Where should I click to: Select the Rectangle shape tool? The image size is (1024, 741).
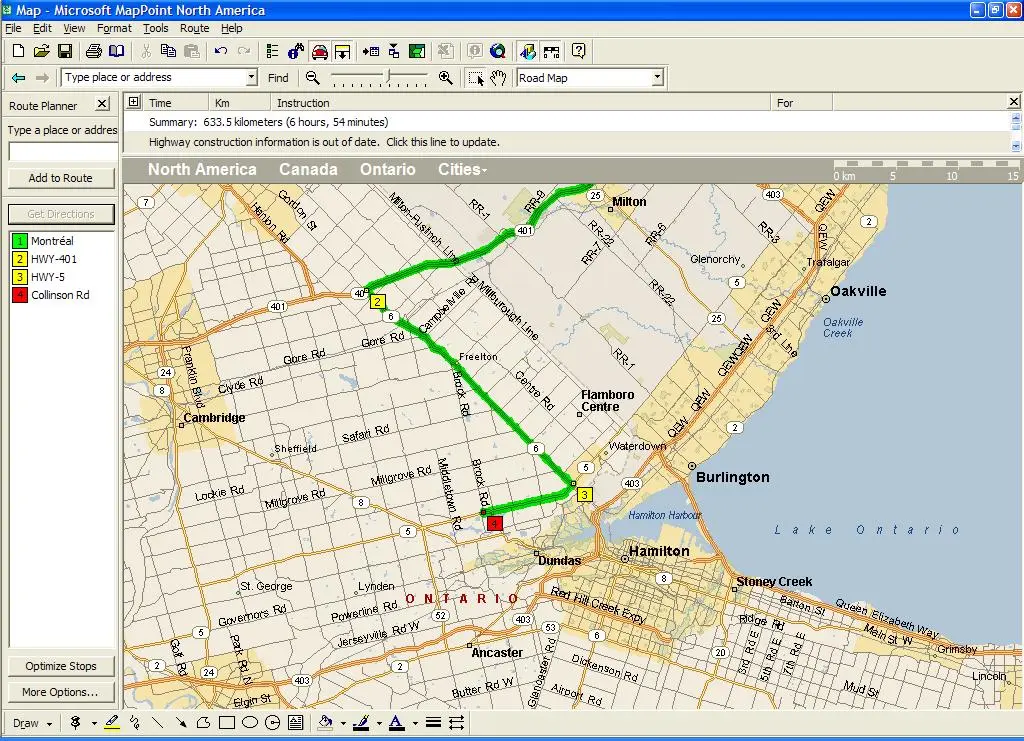pos(227,723)
